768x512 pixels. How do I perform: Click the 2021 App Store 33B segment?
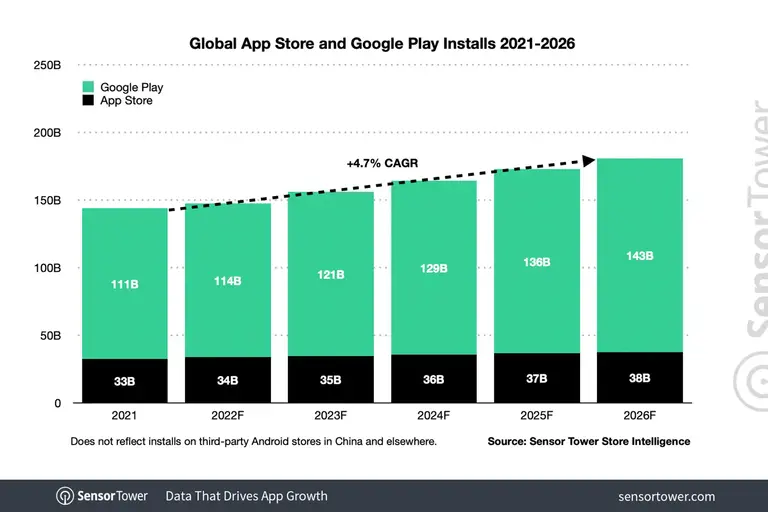click(124, 381)
